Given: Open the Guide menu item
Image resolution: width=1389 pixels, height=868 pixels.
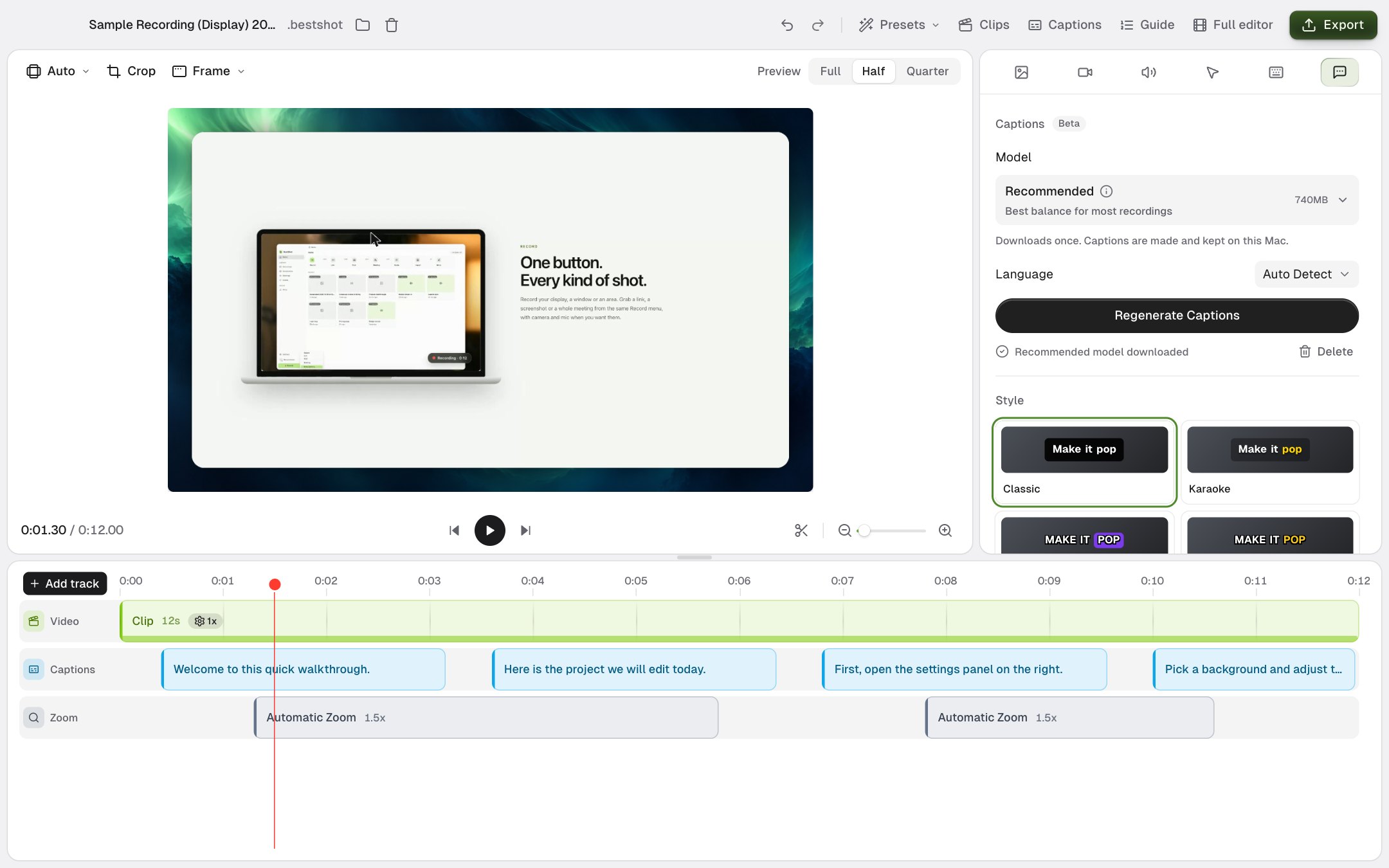Looking at the screenshot, I should click(1147, 25).
